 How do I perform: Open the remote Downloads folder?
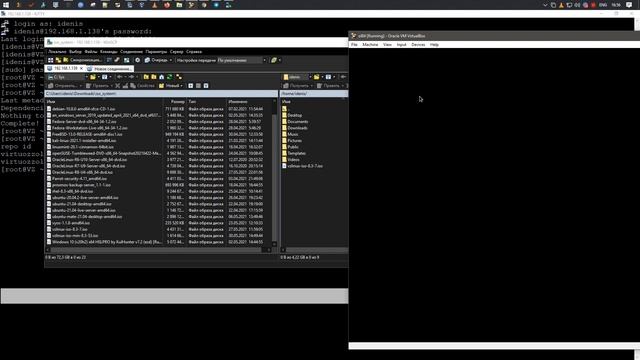[x=295, y=128]
